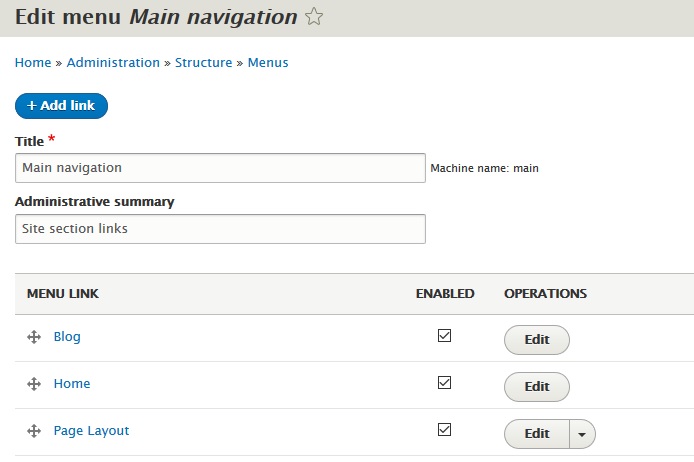Viewport: 694px width, 462px height.
Task: Open the Blog menu link
Action: (x=67, y=337)
